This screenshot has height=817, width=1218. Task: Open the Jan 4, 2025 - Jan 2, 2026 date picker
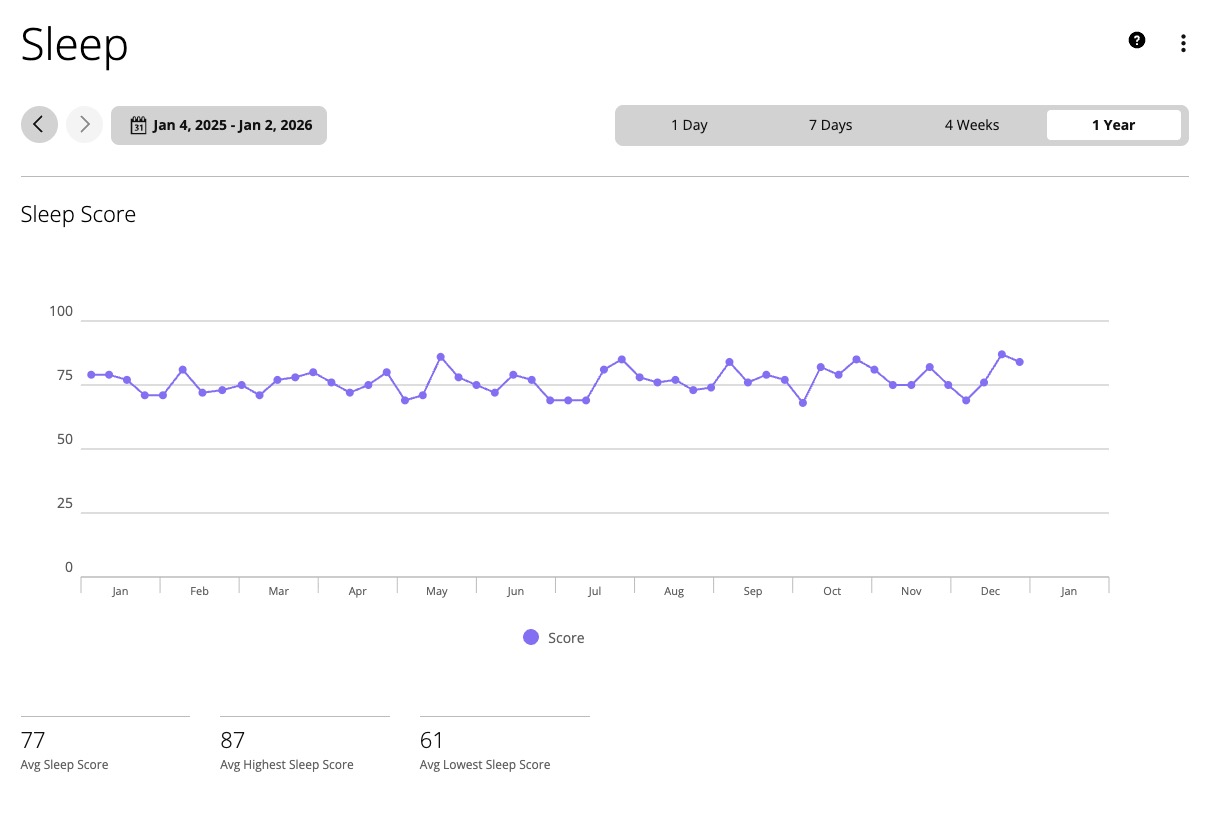231,126
